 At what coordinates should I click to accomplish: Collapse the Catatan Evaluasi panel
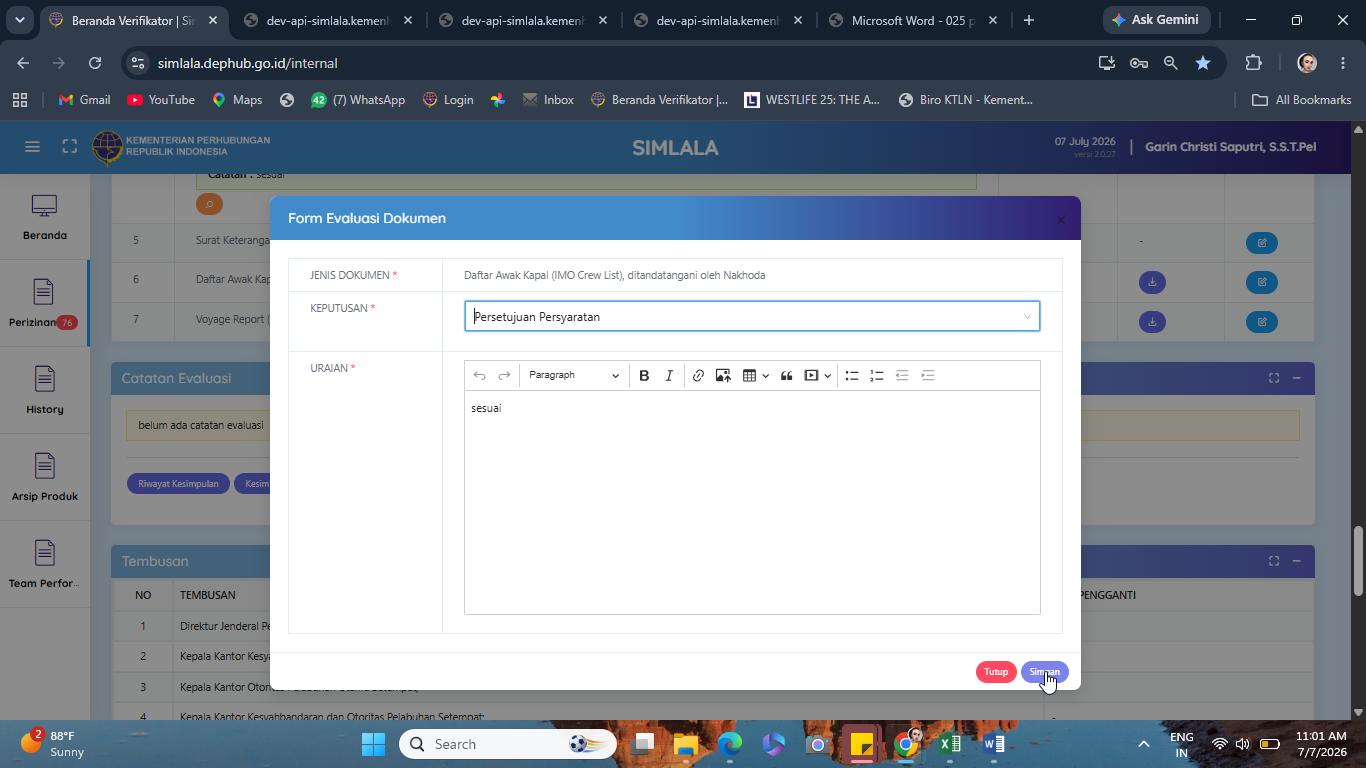pyautogui.click(x=1297, y=378)
